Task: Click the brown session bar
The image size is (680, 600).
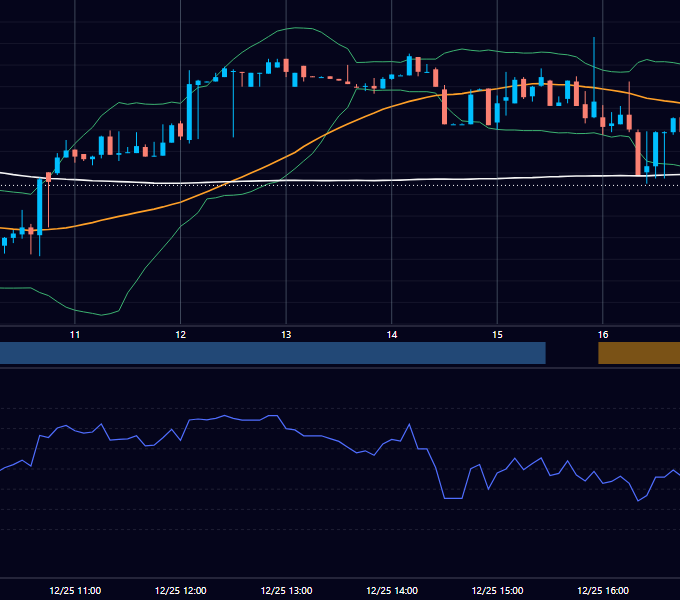Action: (639, 353)
